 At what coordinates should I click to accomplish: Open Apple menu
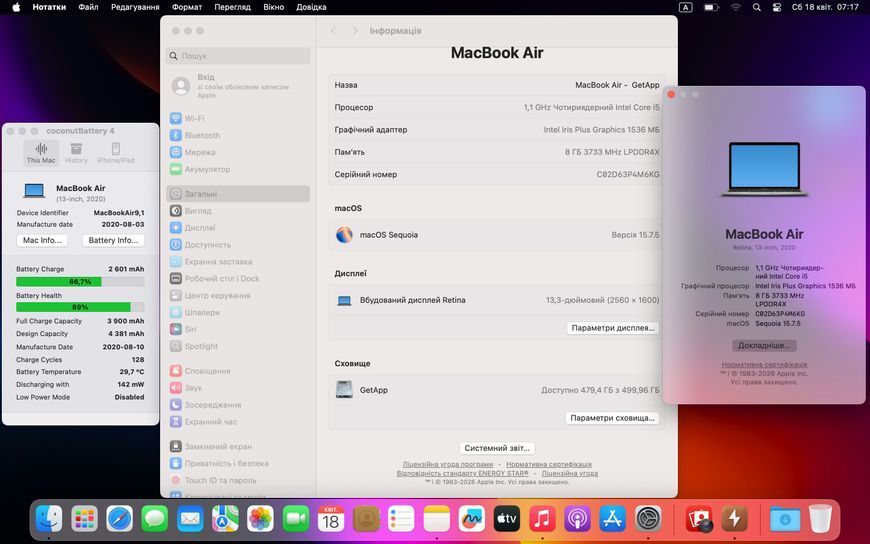[16, 7]
